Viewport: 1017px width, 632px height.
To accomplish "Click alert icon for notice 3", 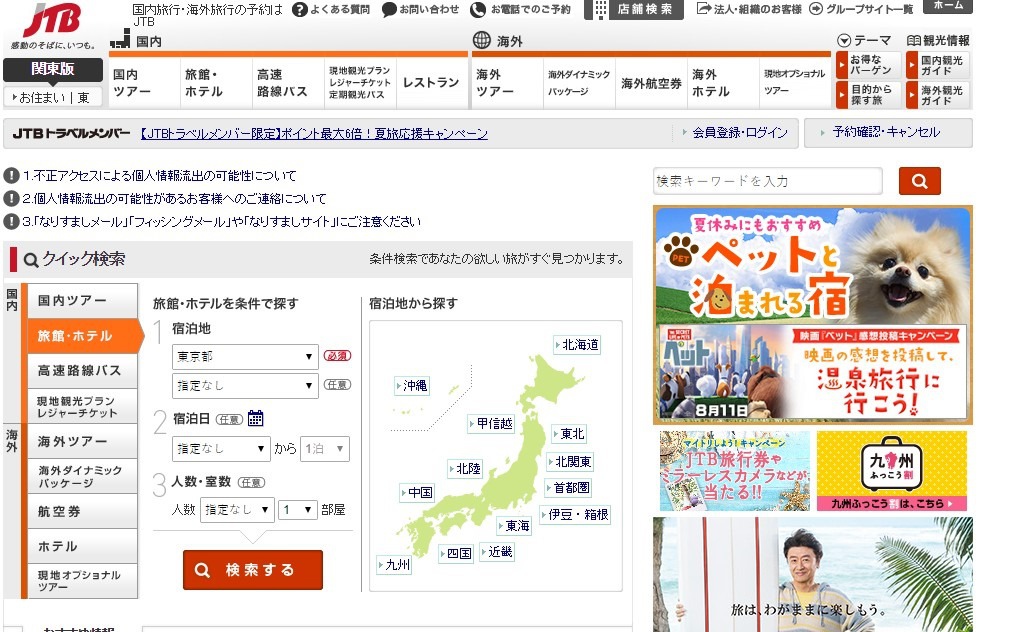I will pyautogui.click(x=11, y=222).
